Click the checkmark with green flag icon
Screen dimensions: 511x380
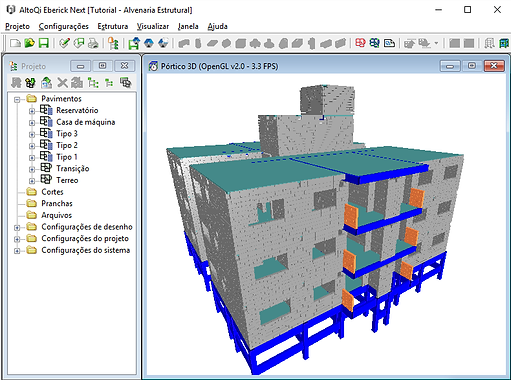pos(79,43)
